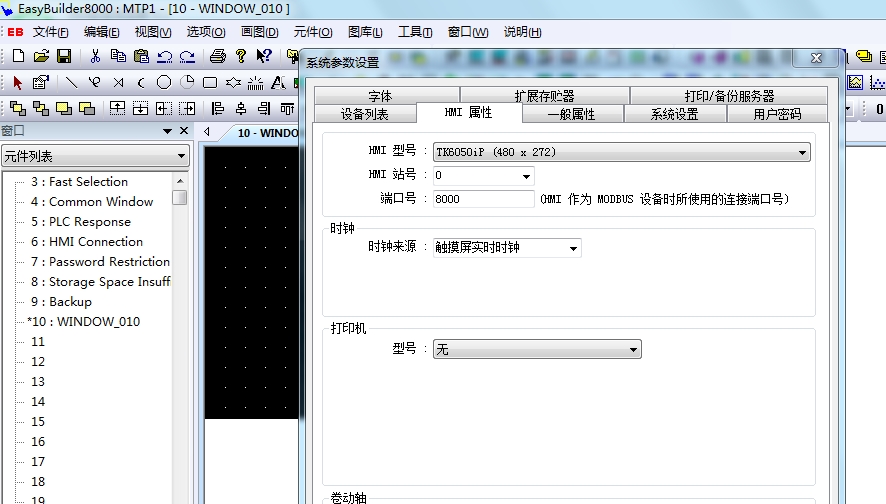Select the Ellipse drawing tool
886x504 pixels.
click(x=164, y=82)
